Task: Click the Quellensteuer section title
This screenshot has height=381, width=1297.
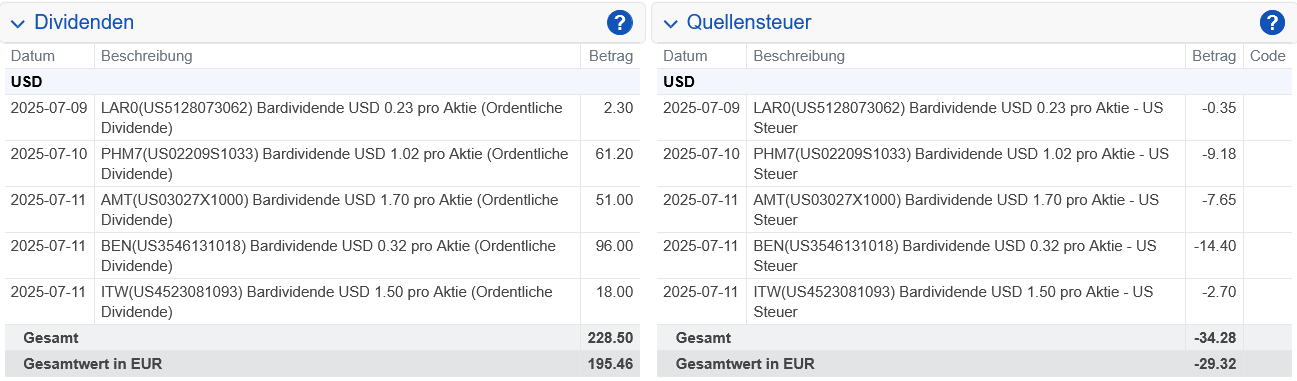Action: (749, 22)
